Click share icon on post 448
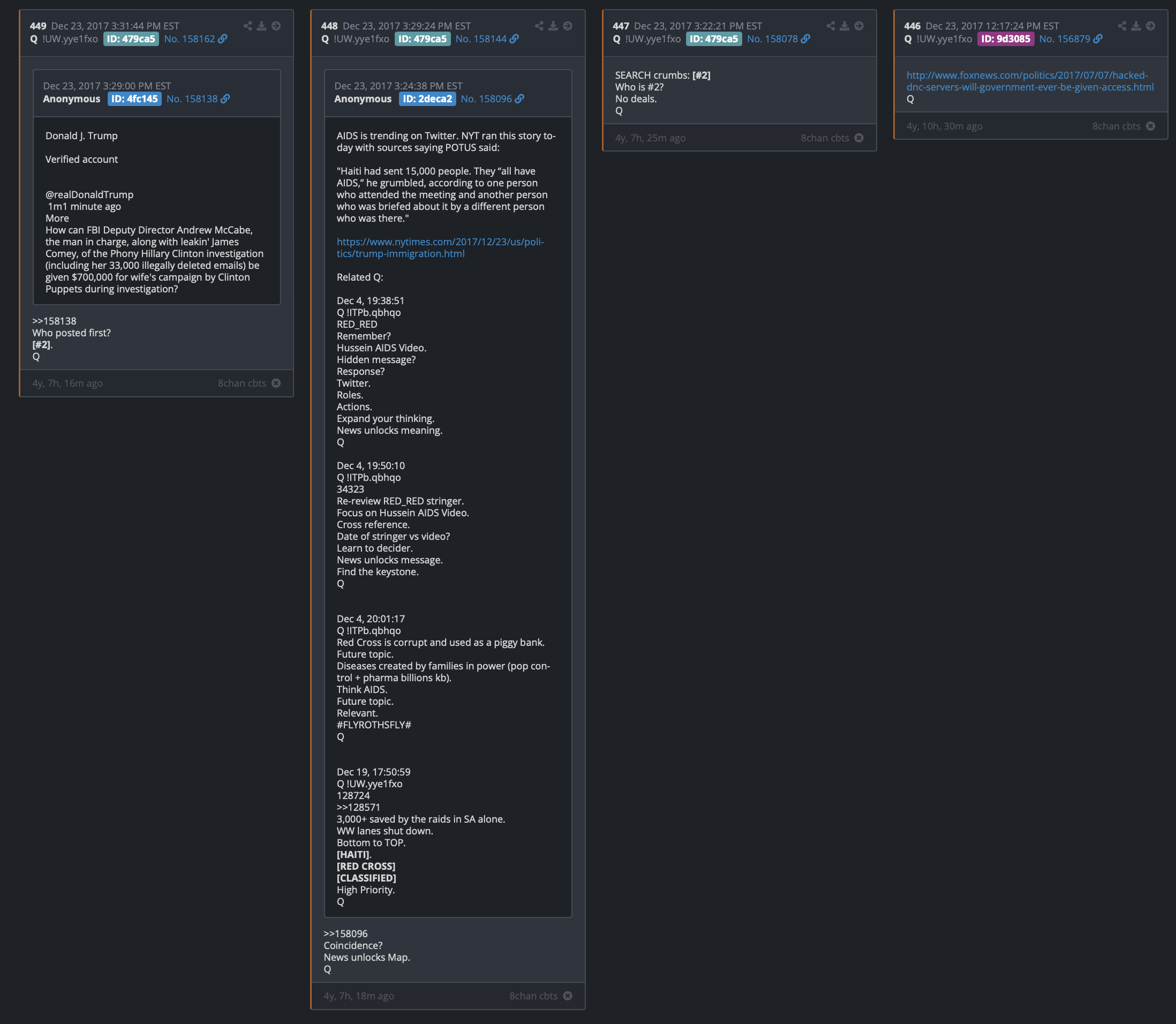Viewport: 1176px width, 1024px height. point(539,26)
